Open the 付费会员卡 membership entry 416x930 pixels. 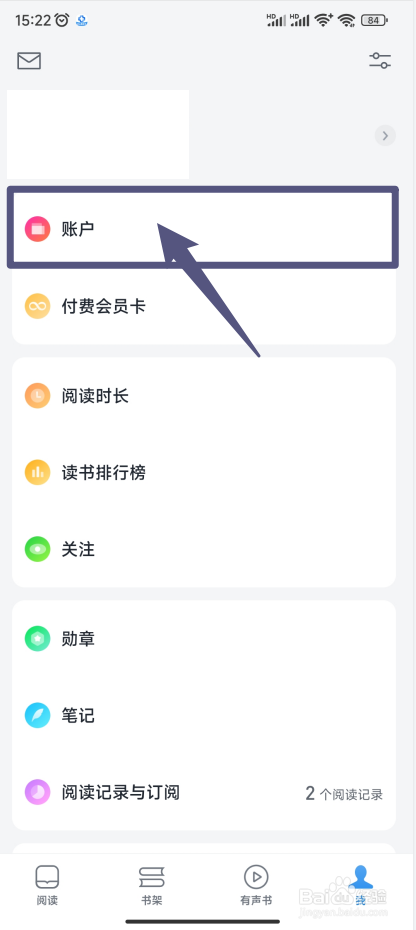pos(204,306)
